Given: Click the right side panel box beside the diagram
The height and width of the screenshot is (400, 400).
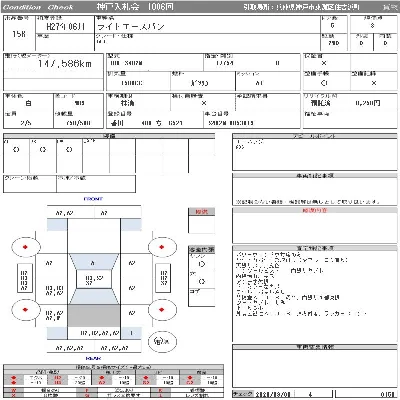Looking at the screenshot, I should click(x=164, y=278).
